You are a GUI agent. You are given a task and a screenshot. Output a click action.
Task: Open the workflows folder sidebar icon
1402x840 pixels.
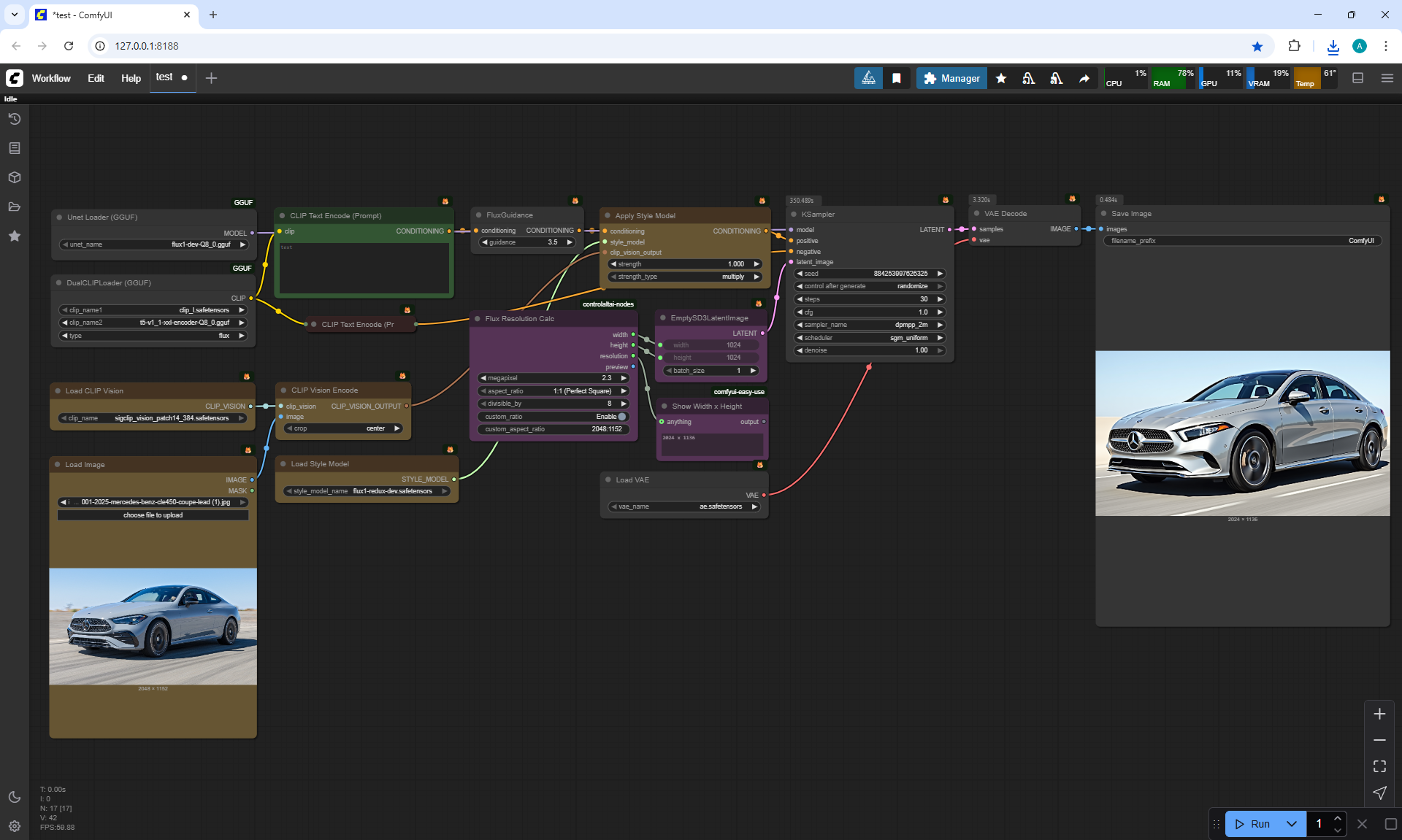click(14, 207)
